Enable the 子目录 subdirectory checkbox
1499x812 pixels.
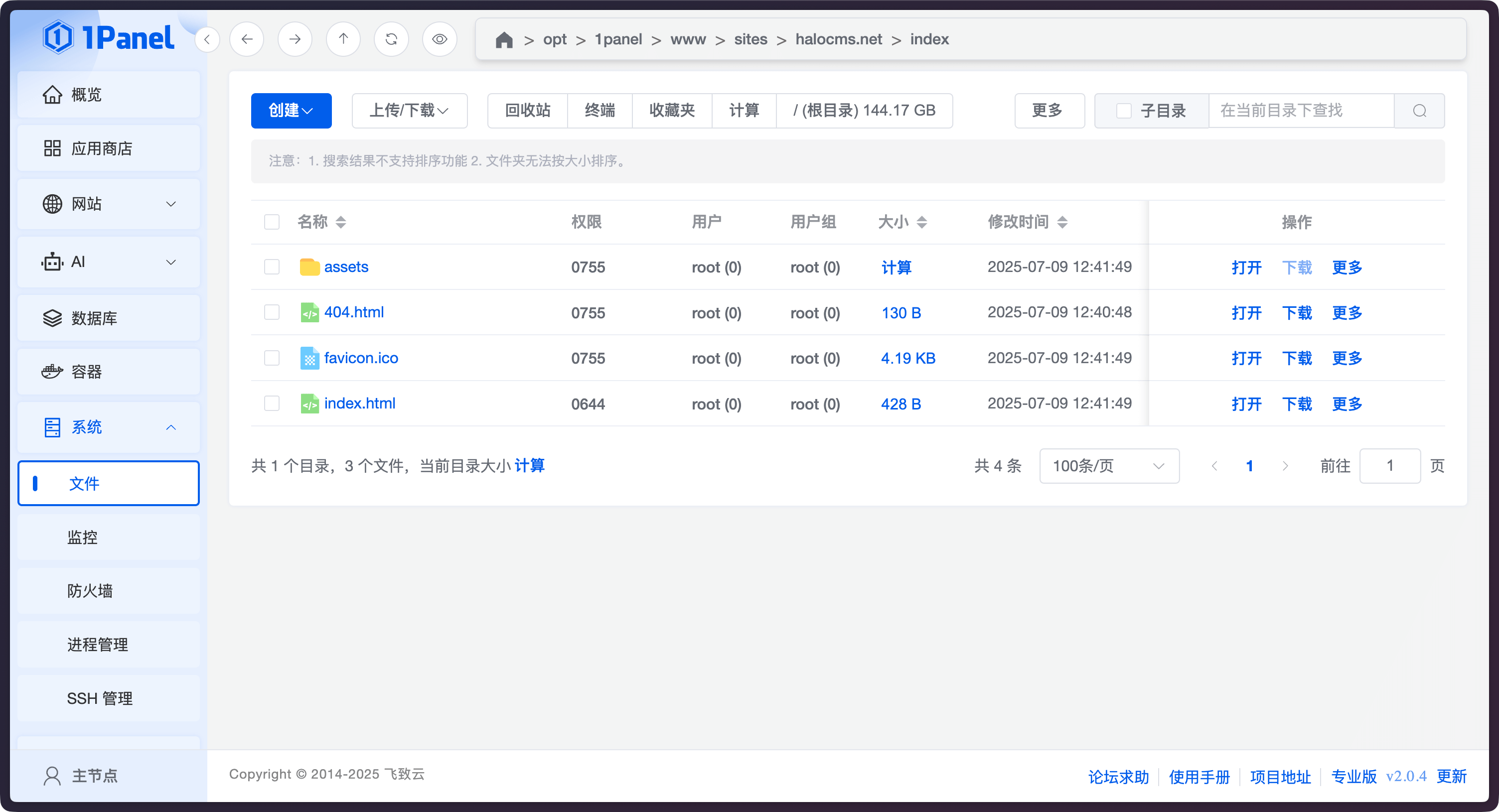click(x=1124, y=111)
